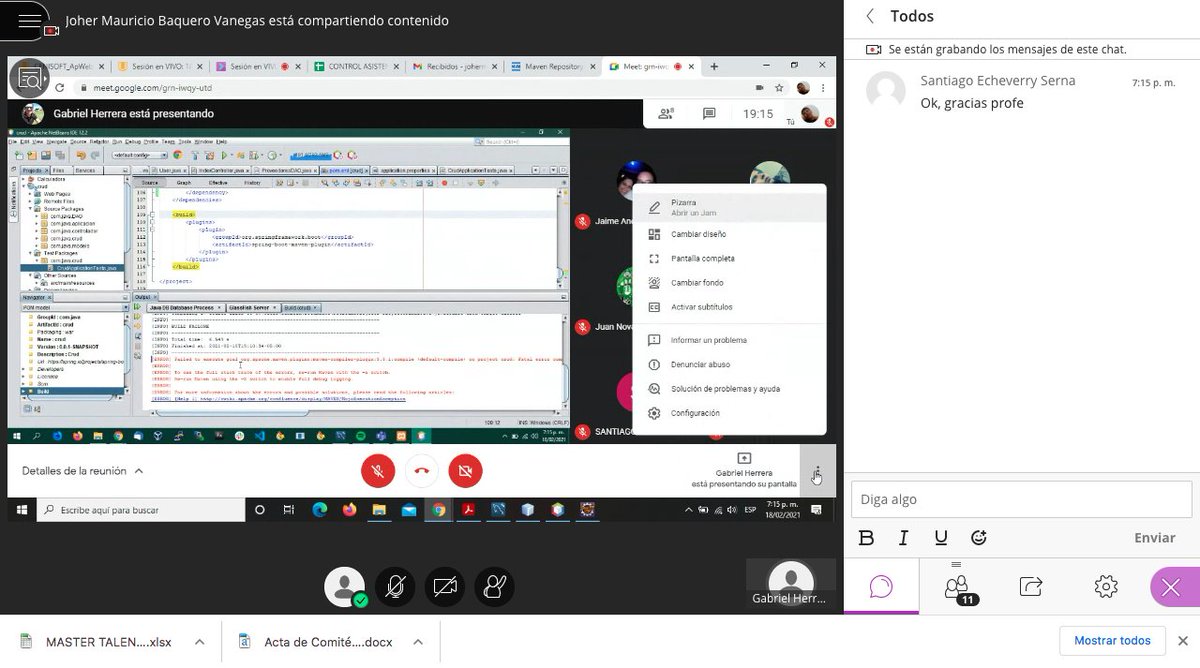Screen dimensions: 1200x668
Task: Select Informar un problema entry
Action: click(730, 340)
